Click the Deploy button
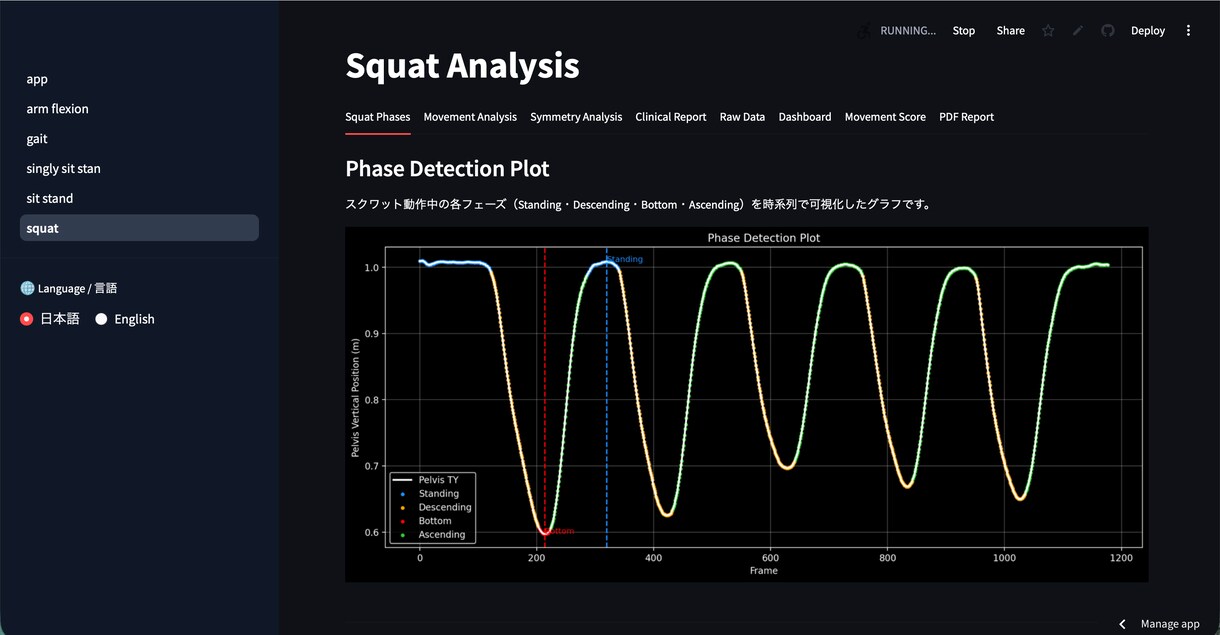The image size is (1220, 635). tap(1148, 31)
